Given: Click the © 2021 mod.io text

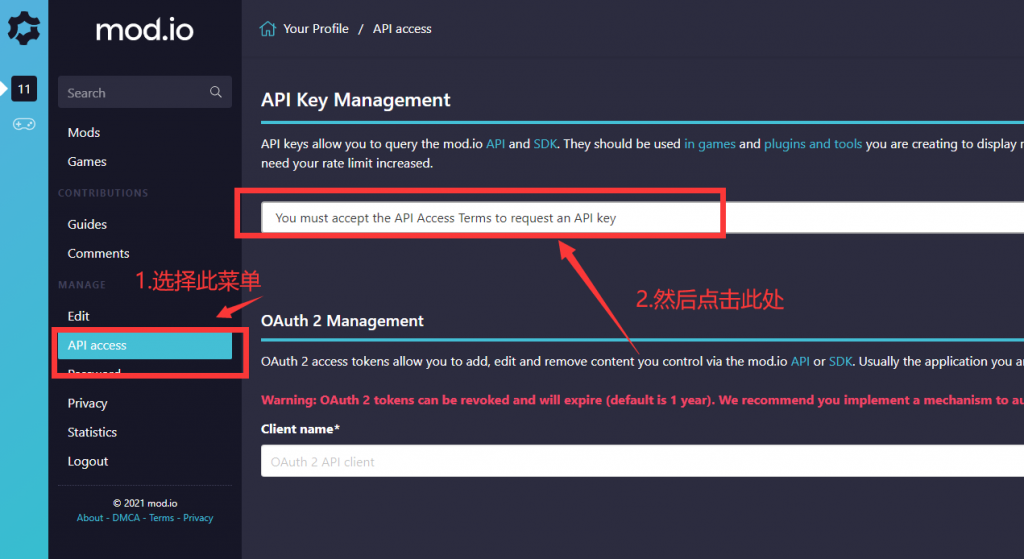Looking at the screenshot, I should (145, 503).
